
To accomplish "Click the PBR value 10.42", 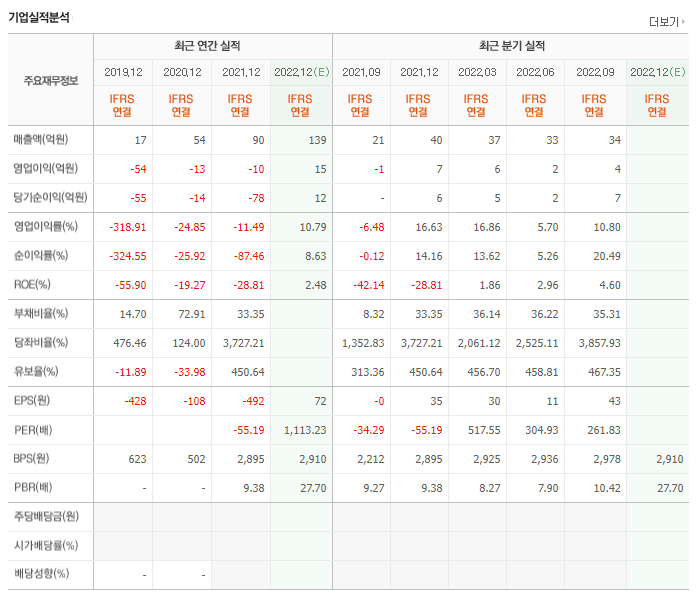I will (x=607, y=488).
